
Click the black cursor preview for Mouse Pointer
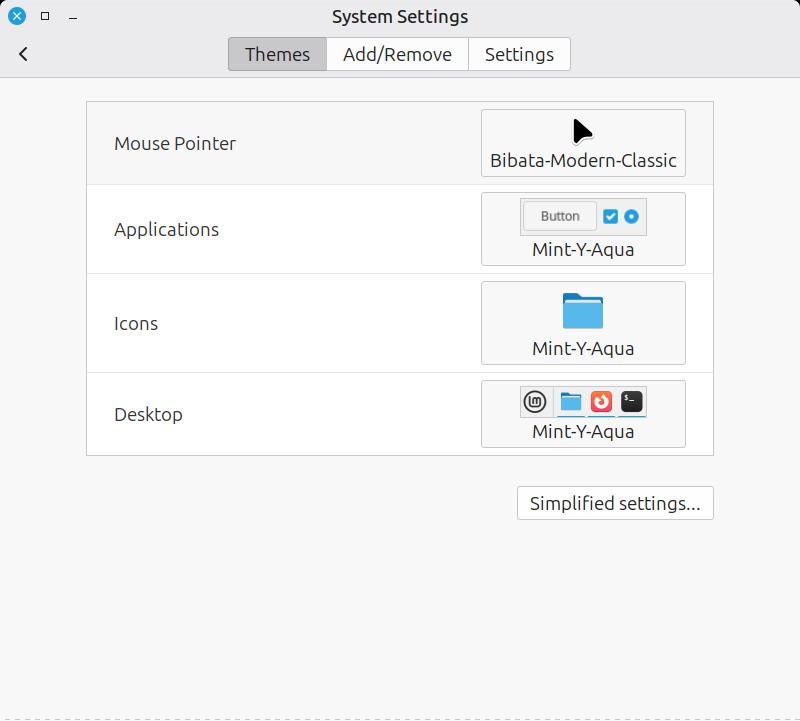582,131
